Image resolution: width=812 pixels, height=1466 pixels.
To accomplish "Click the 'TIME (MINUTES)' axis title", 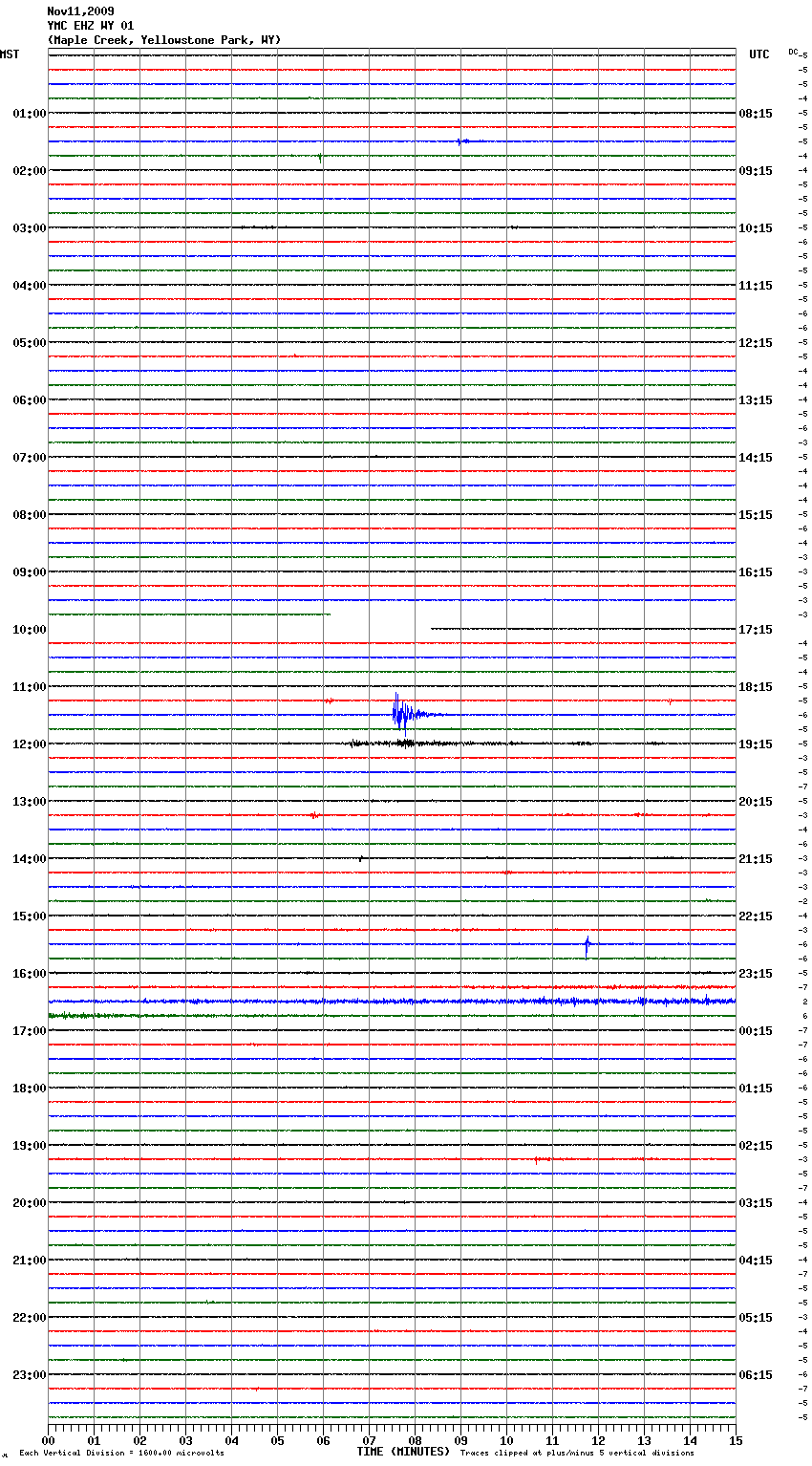I will [x=403, y=1452].
